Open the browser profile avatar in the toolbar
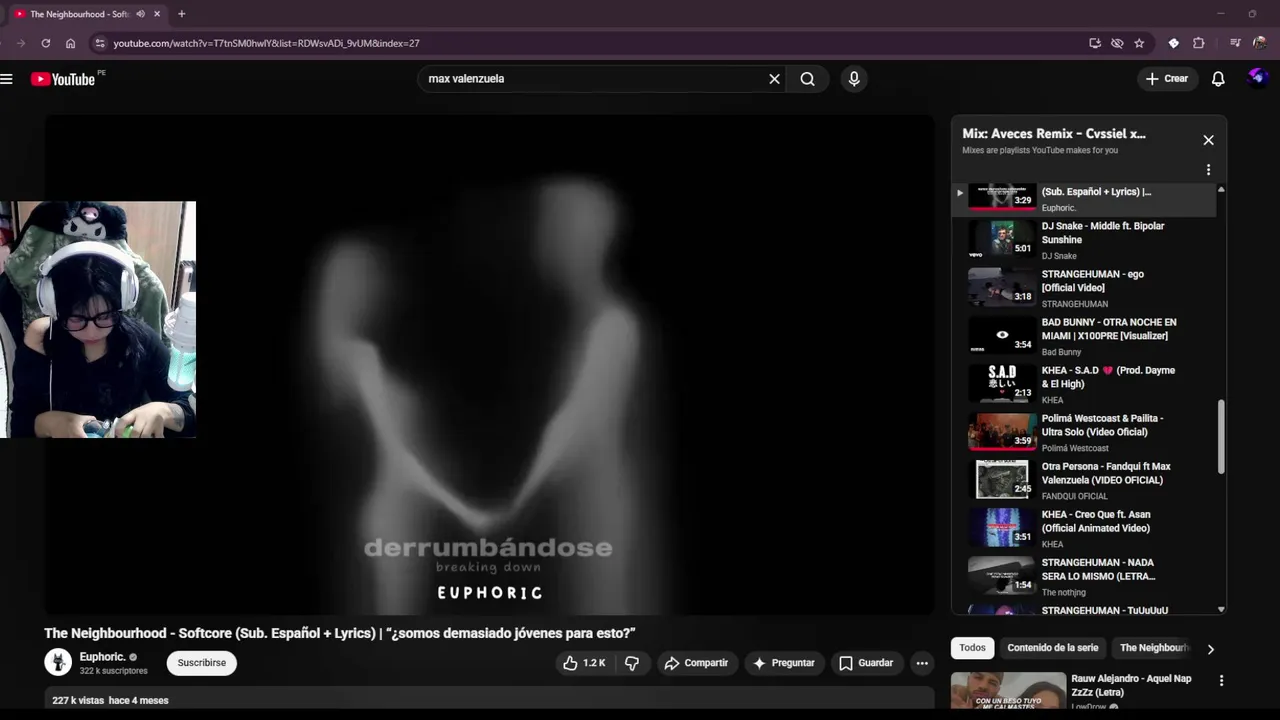The image size is (1280, 720). point(1260,43)
